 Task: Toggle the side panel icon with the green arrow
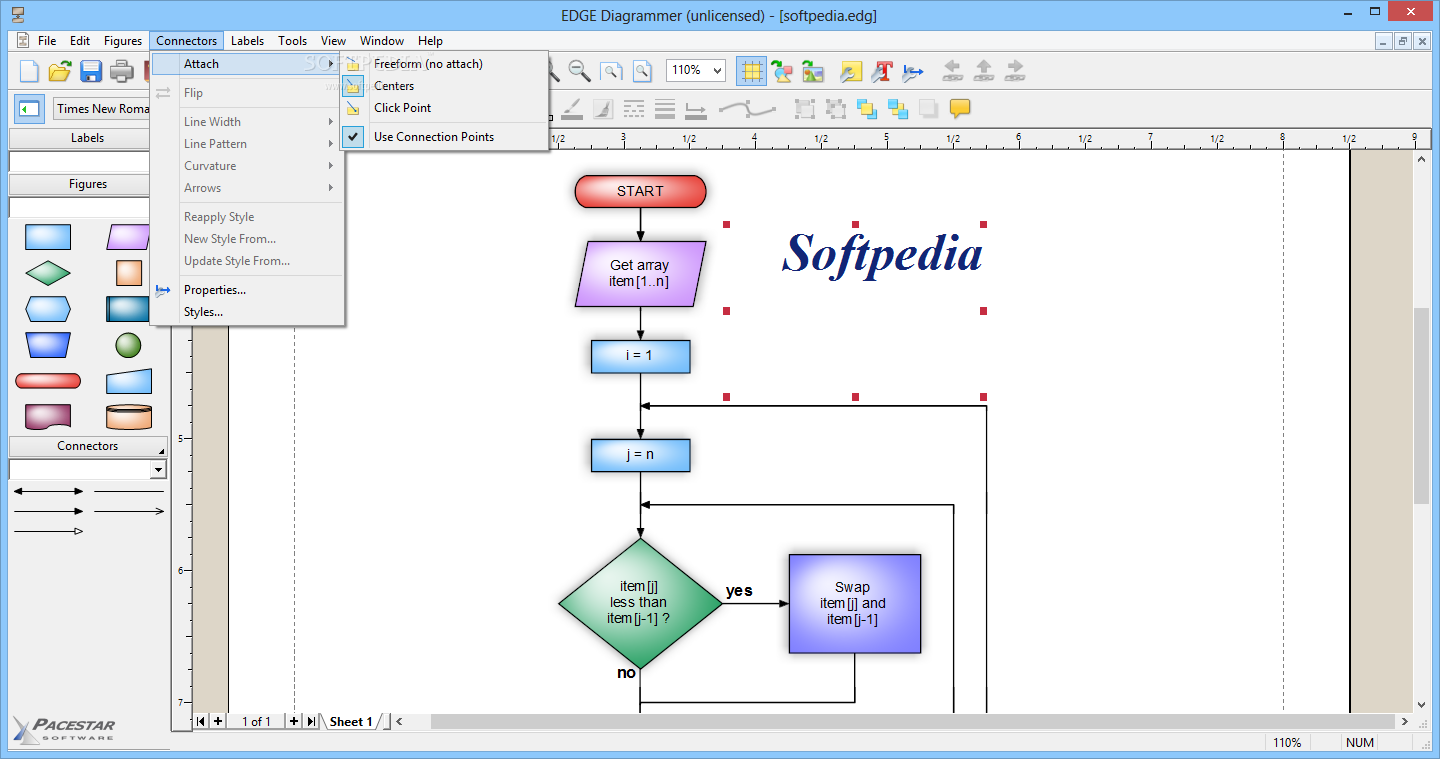(29, 108)
